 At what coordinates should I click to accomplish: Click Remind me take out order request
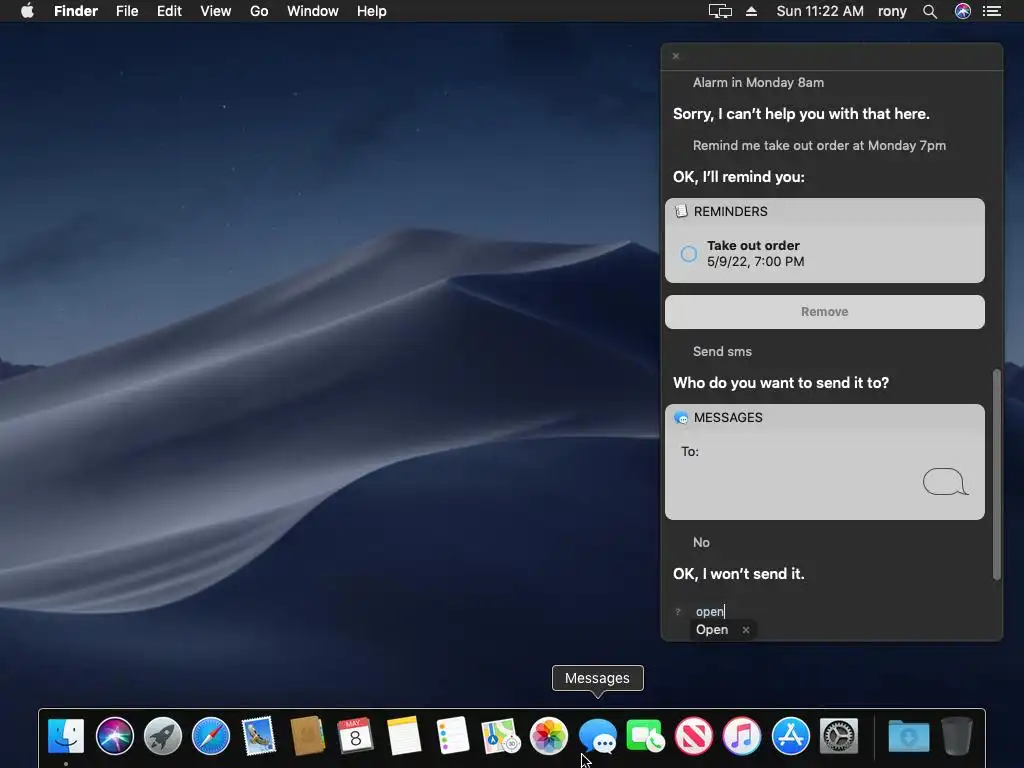(x=819, y=146)
